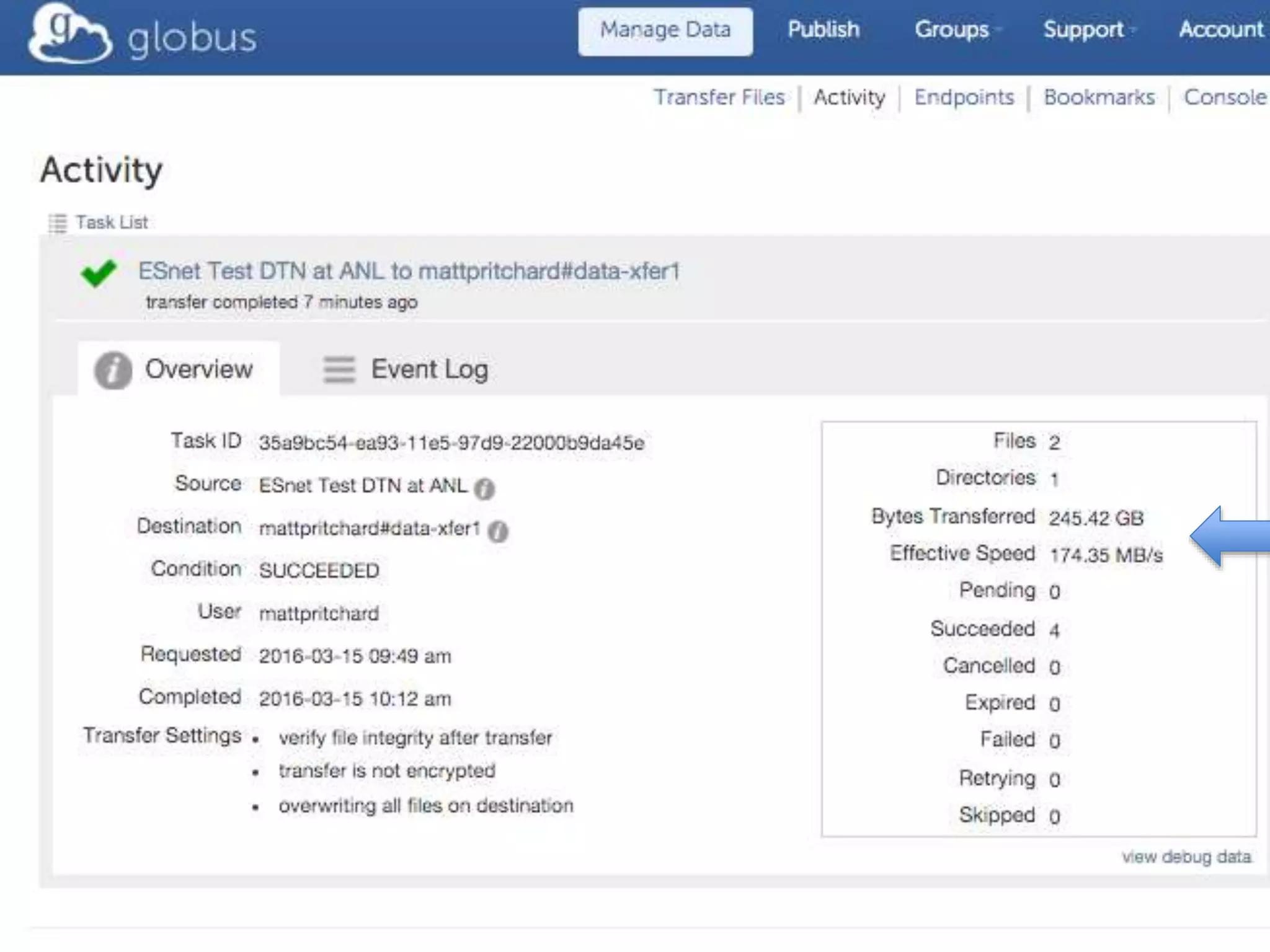Open the Transfer Files link
The height and width of the screenshot is (952, 1270).
pyautogui.click(x=719, y=97)
